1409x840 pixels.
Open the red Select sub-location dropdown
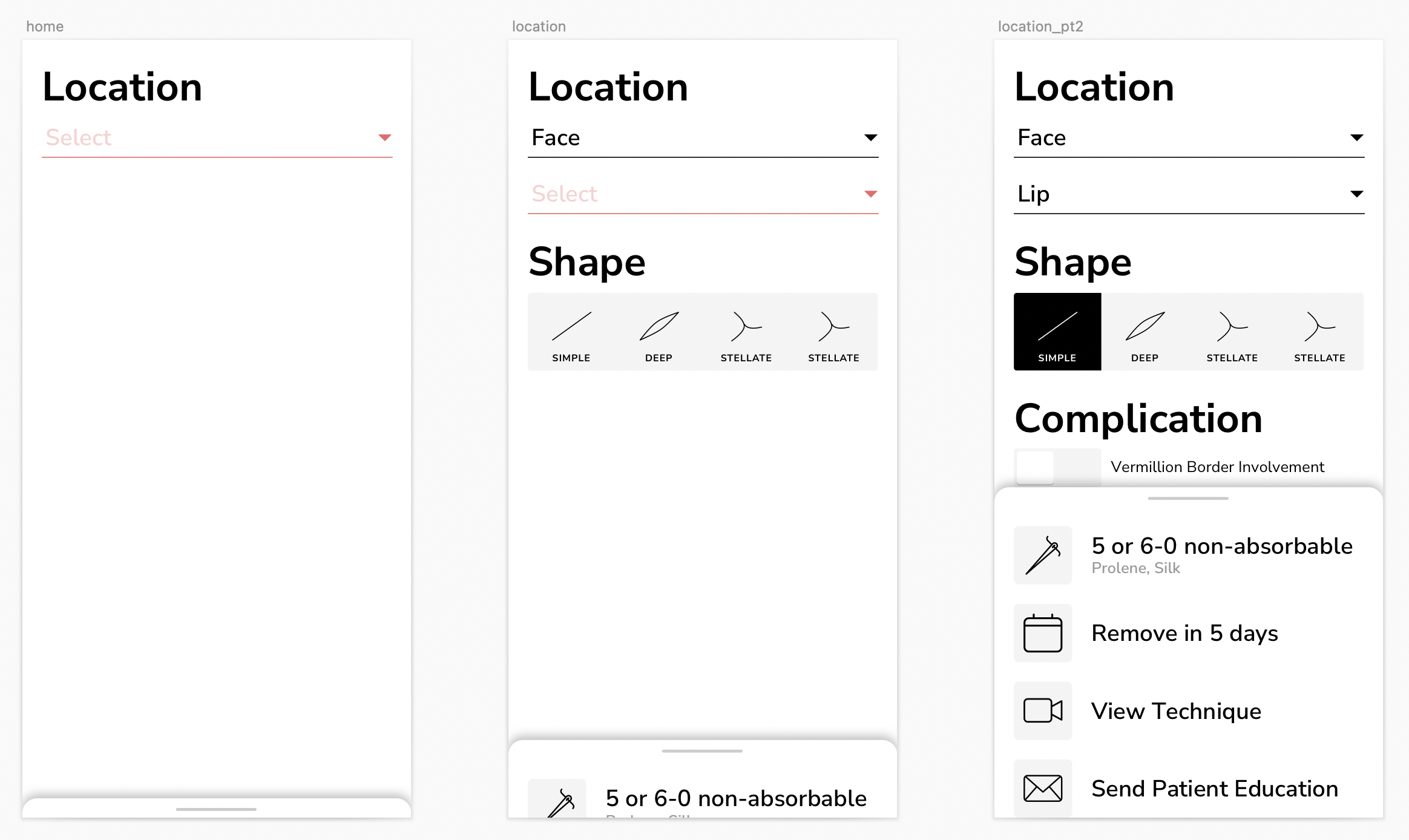click(x=702, y=194)
